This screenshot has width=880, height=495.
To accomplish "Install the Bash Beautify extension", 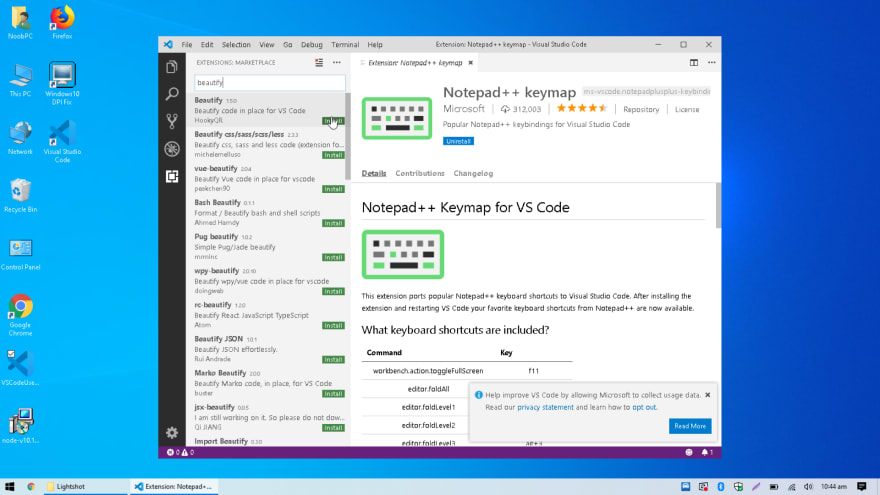I will pyautogui.click(x=333, y=223).
